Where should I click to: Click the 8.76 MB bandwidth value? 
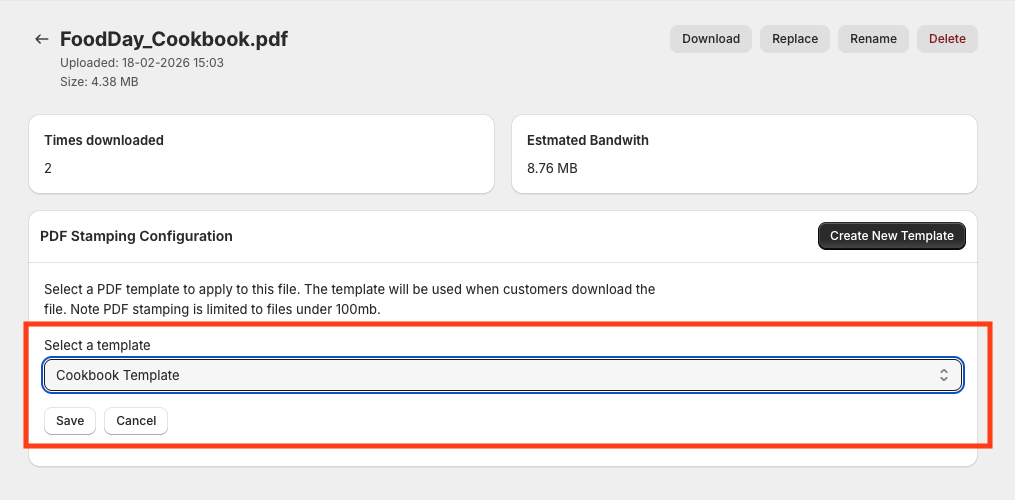552,168
